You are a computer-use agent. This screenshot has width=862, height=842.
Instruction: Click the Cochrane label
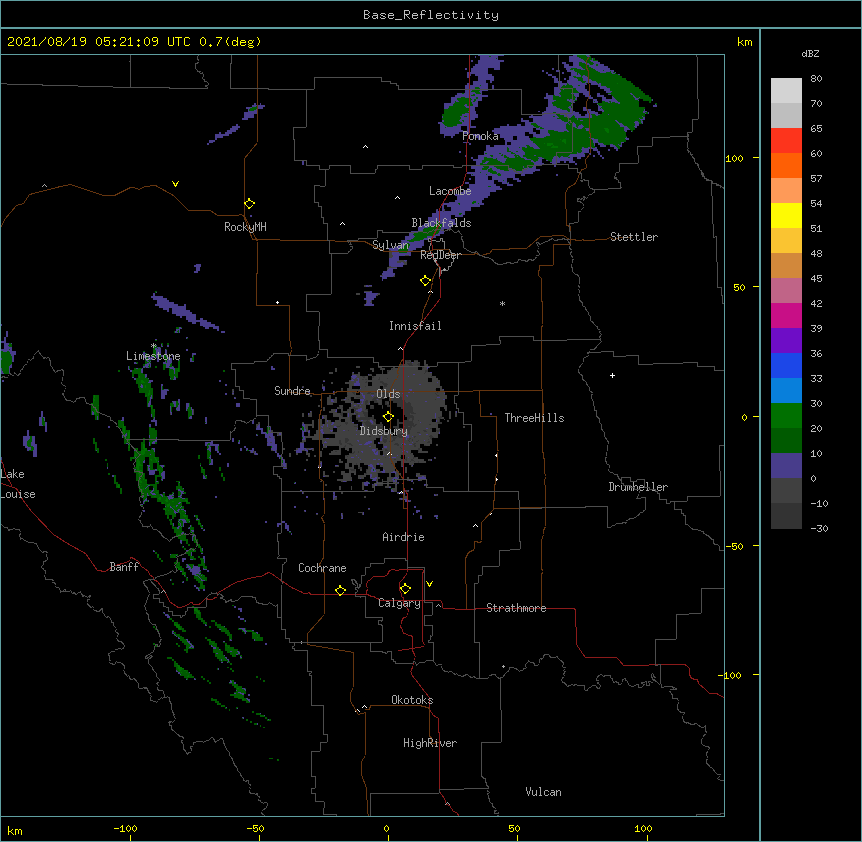(x=322, y=568)
